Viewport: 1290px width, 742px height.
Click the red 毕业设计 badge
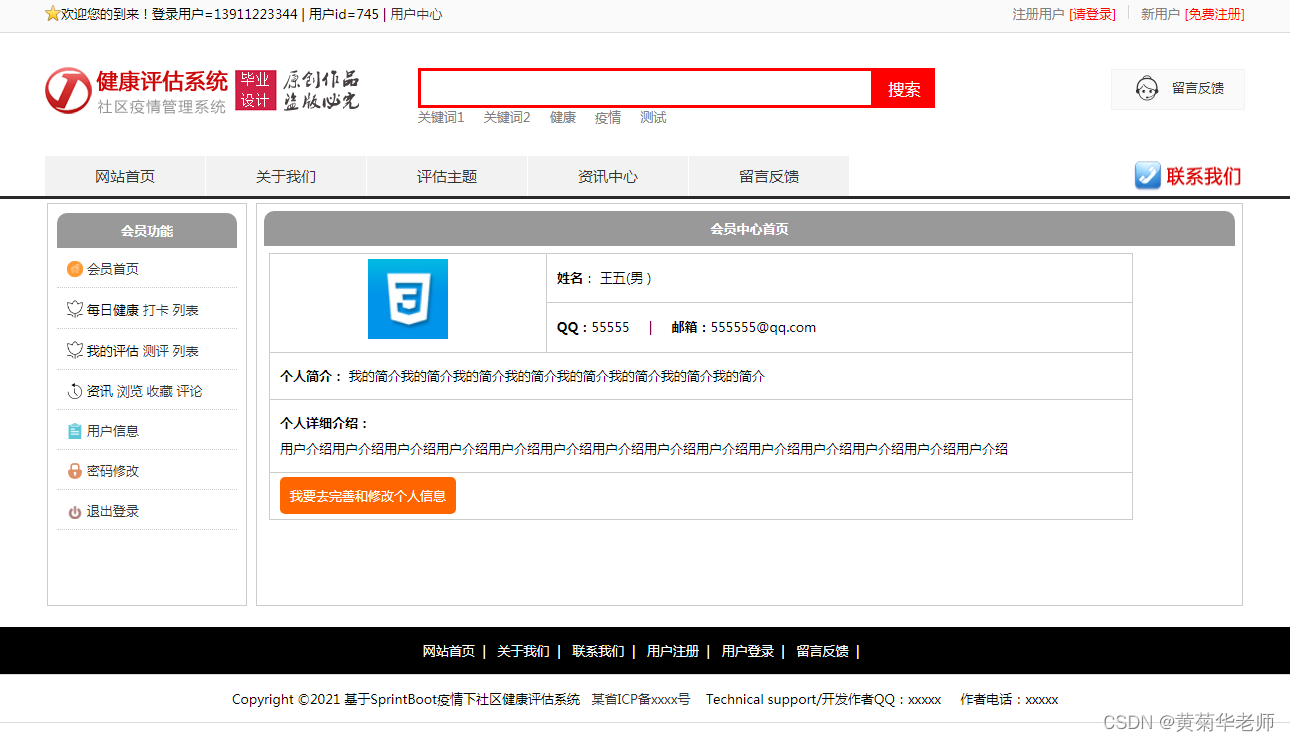[x=255, y=90]
